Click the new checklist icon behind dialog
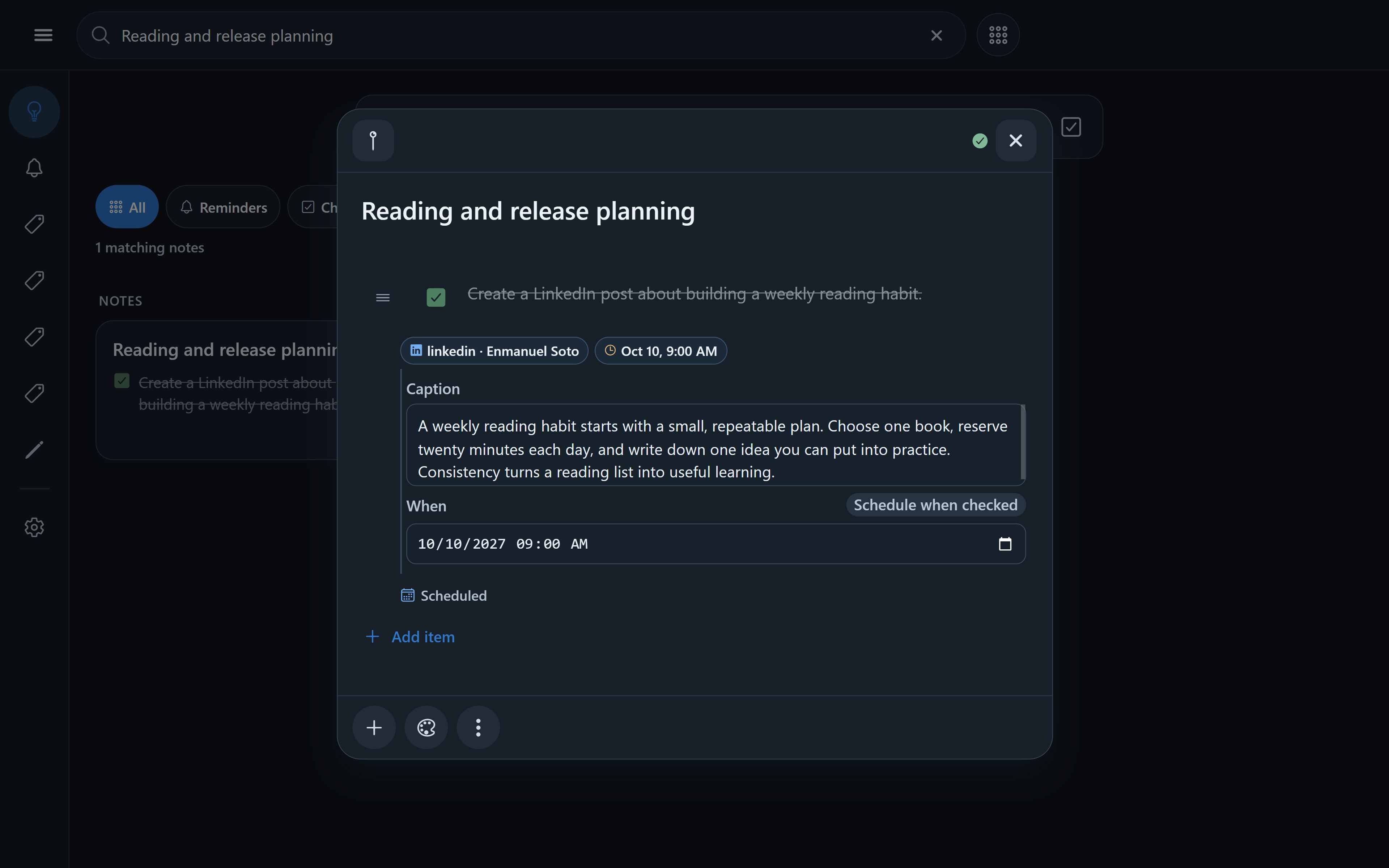This screenshot has height=868, width=1389. coord(1071,127)
